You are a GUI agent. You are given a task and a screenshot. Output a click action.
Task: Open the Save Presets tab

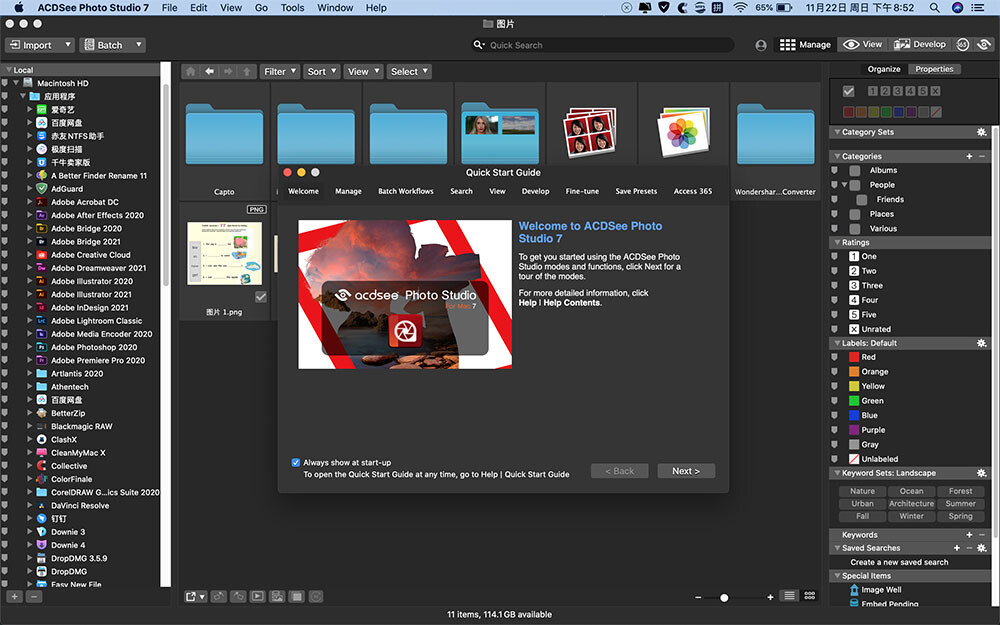pyautogui.click(x=636, y=191)
